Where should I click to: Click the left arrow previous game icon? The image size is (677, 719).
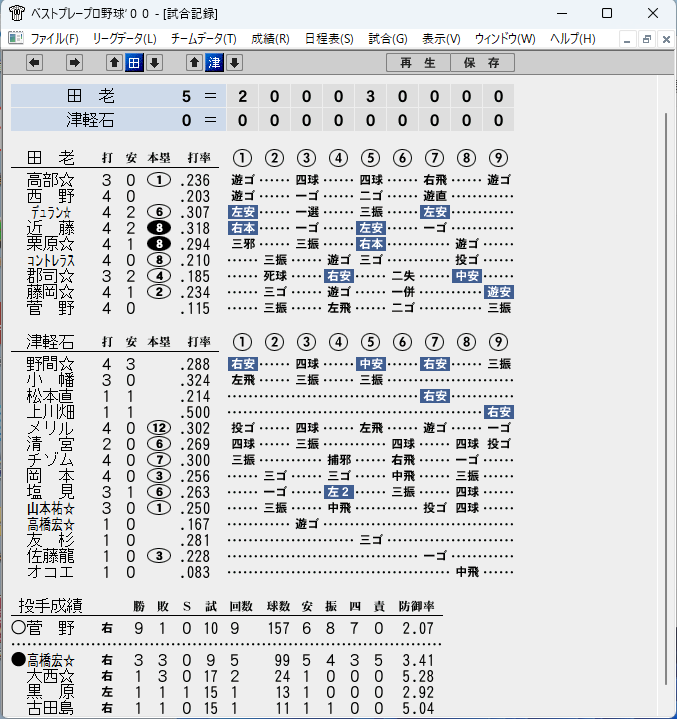pos(34,62)
